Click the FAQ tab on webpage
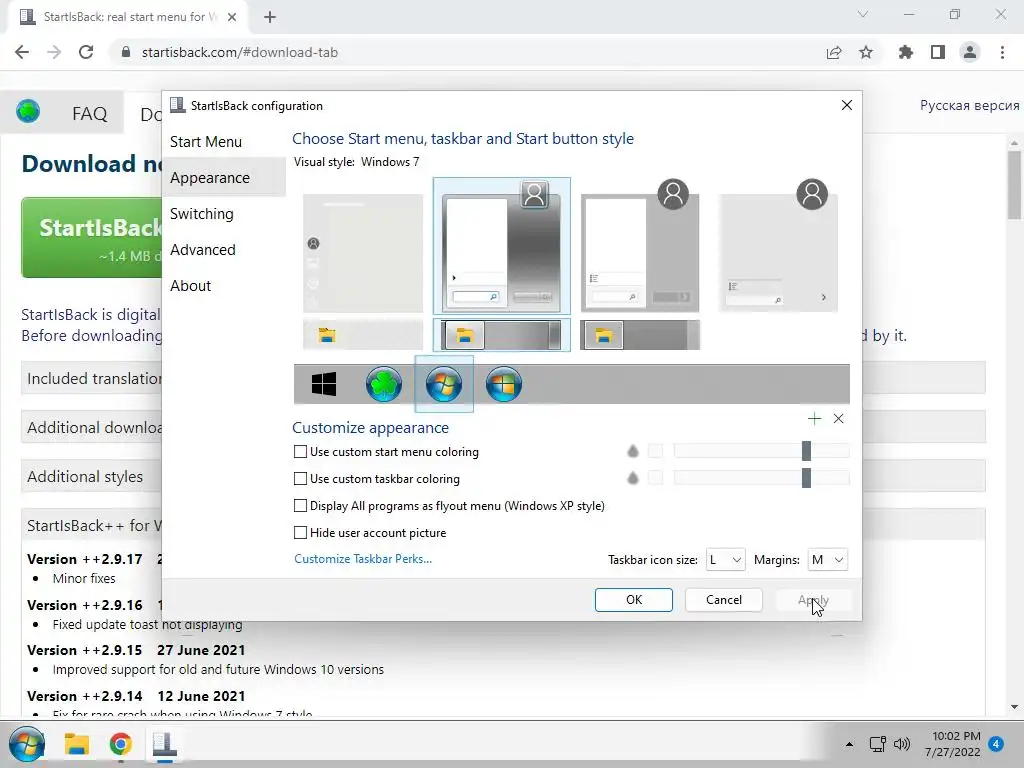This screenshot has height=768, width=1024. point(89,114)
